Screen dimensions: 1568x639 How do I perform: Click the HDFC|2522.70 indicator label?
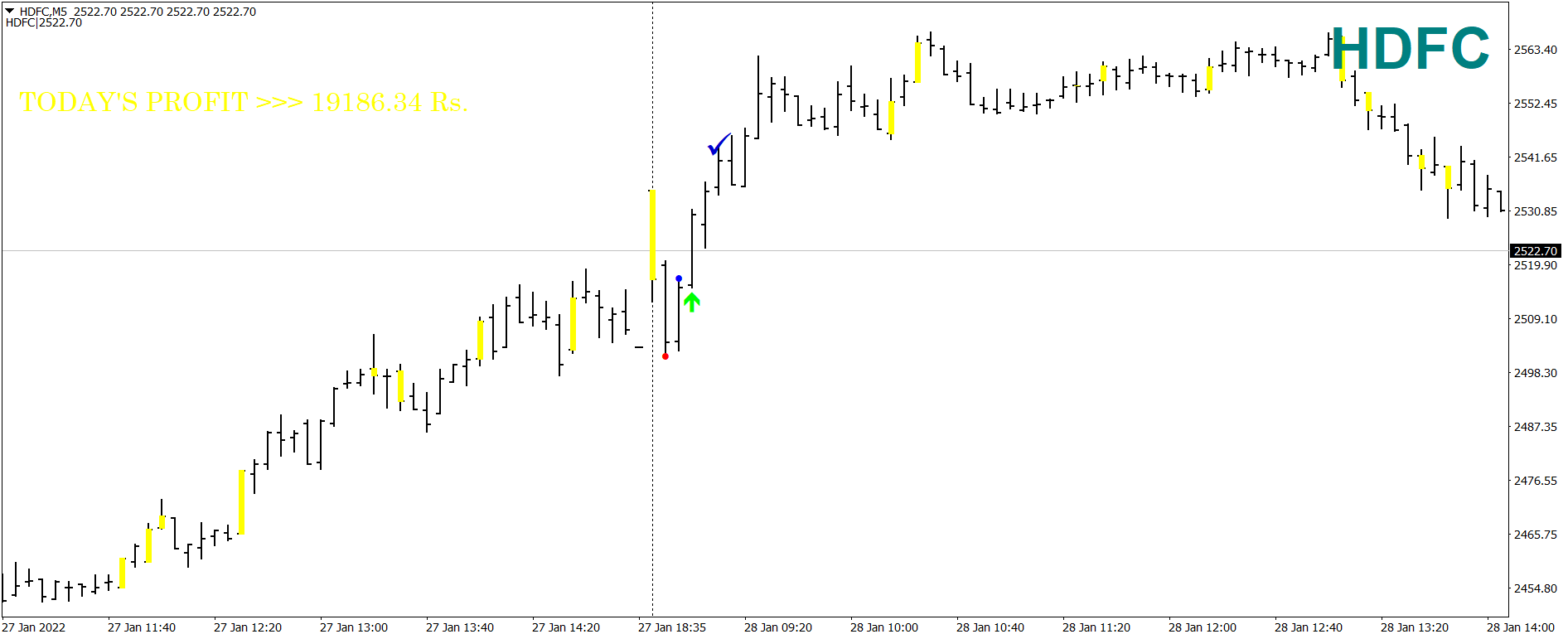click(44, 22)
